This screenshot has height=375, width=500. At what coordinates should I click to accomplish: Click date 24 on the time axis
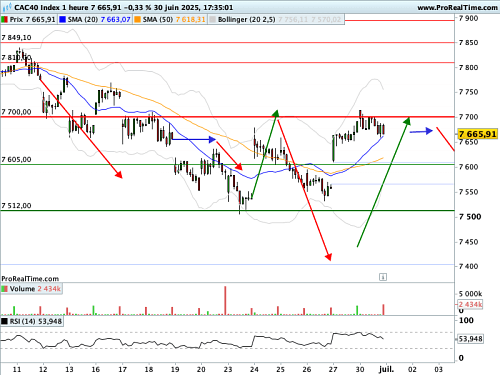(x=254, y=369)
